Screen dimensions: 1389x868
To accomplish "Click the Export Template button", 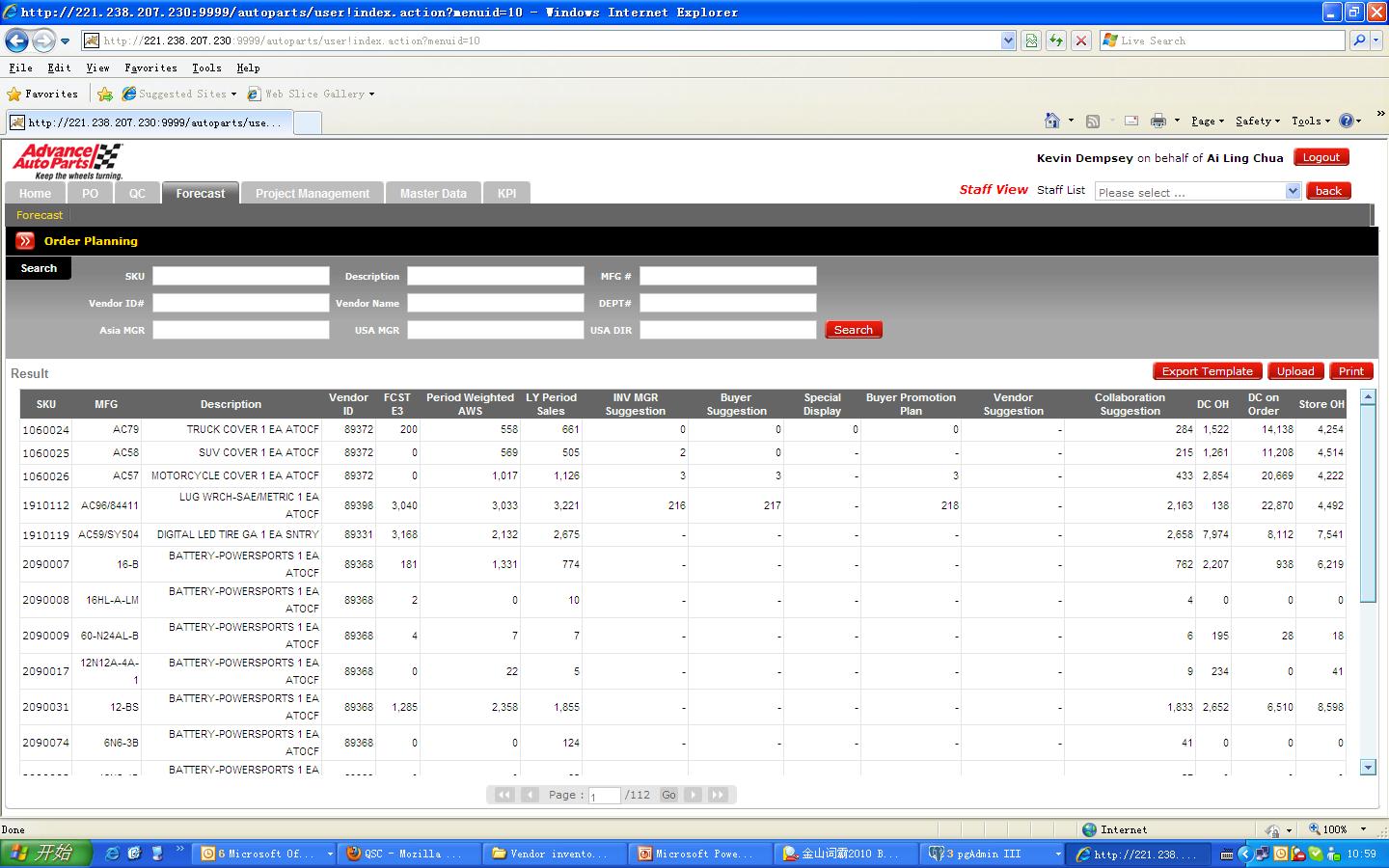I will [1207, 371].
